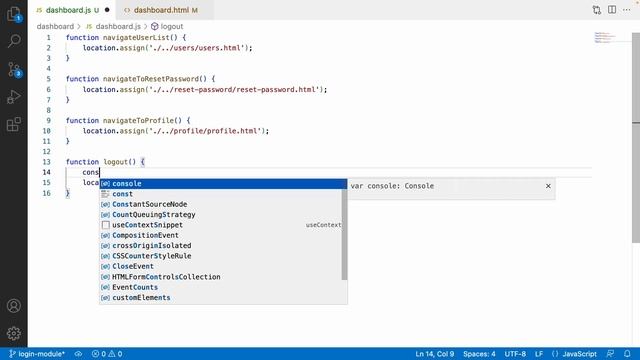This screenshot has width=640, height=360.
Task: Click feedback icon in status bar
Action: [x=610, y=354]
